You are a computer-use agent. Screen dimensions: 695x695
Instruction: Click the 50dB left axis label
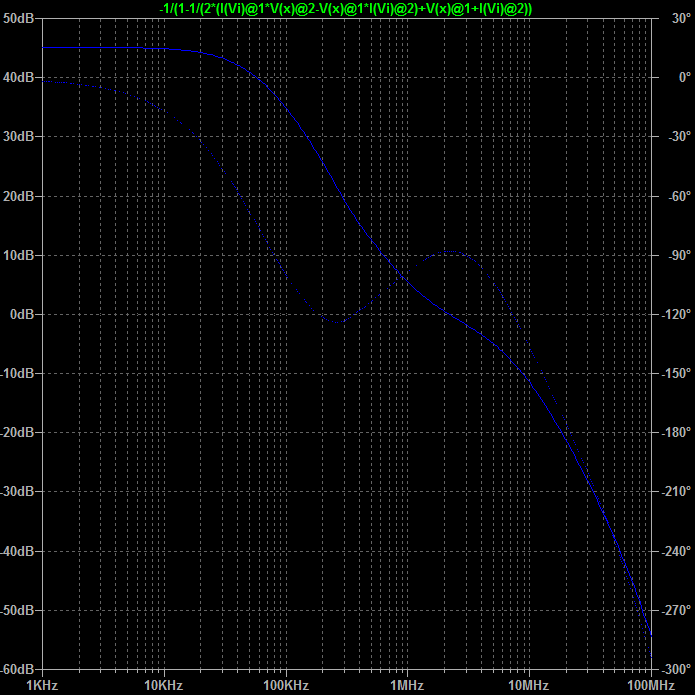[x=18, y=19]
